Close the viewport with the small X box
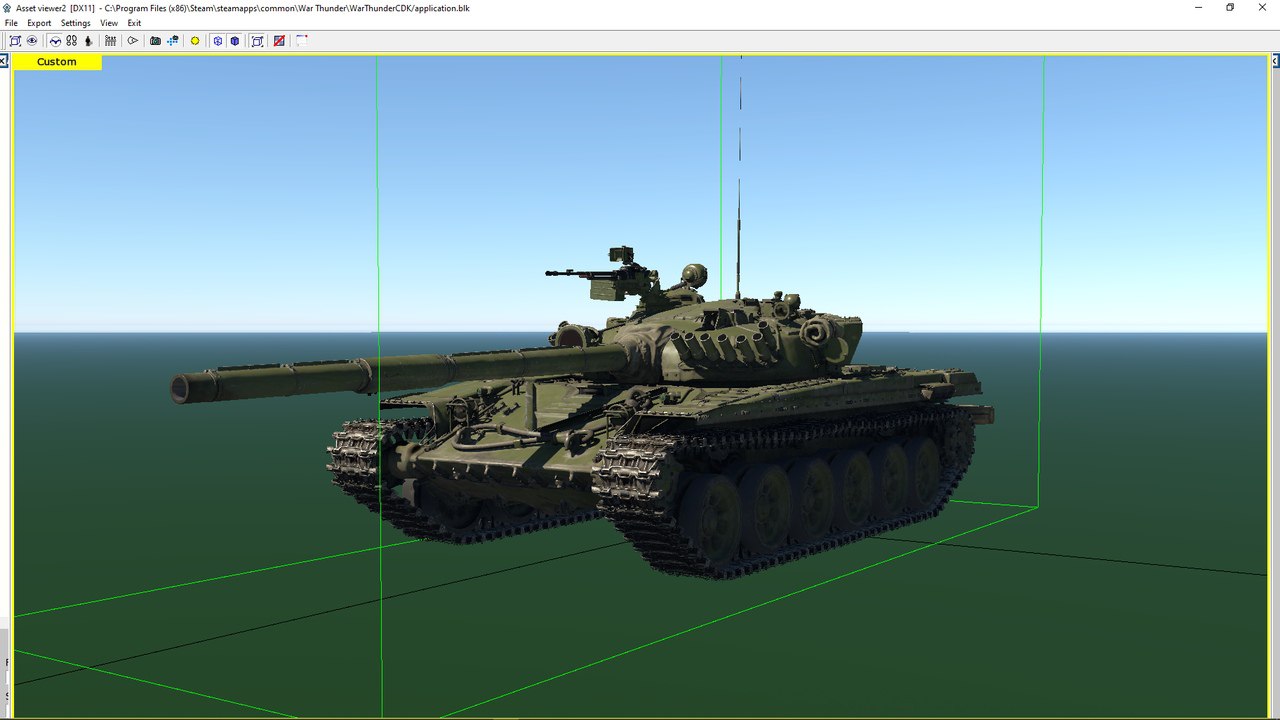This screenshot has height=720, width=1280. (3, 62)
